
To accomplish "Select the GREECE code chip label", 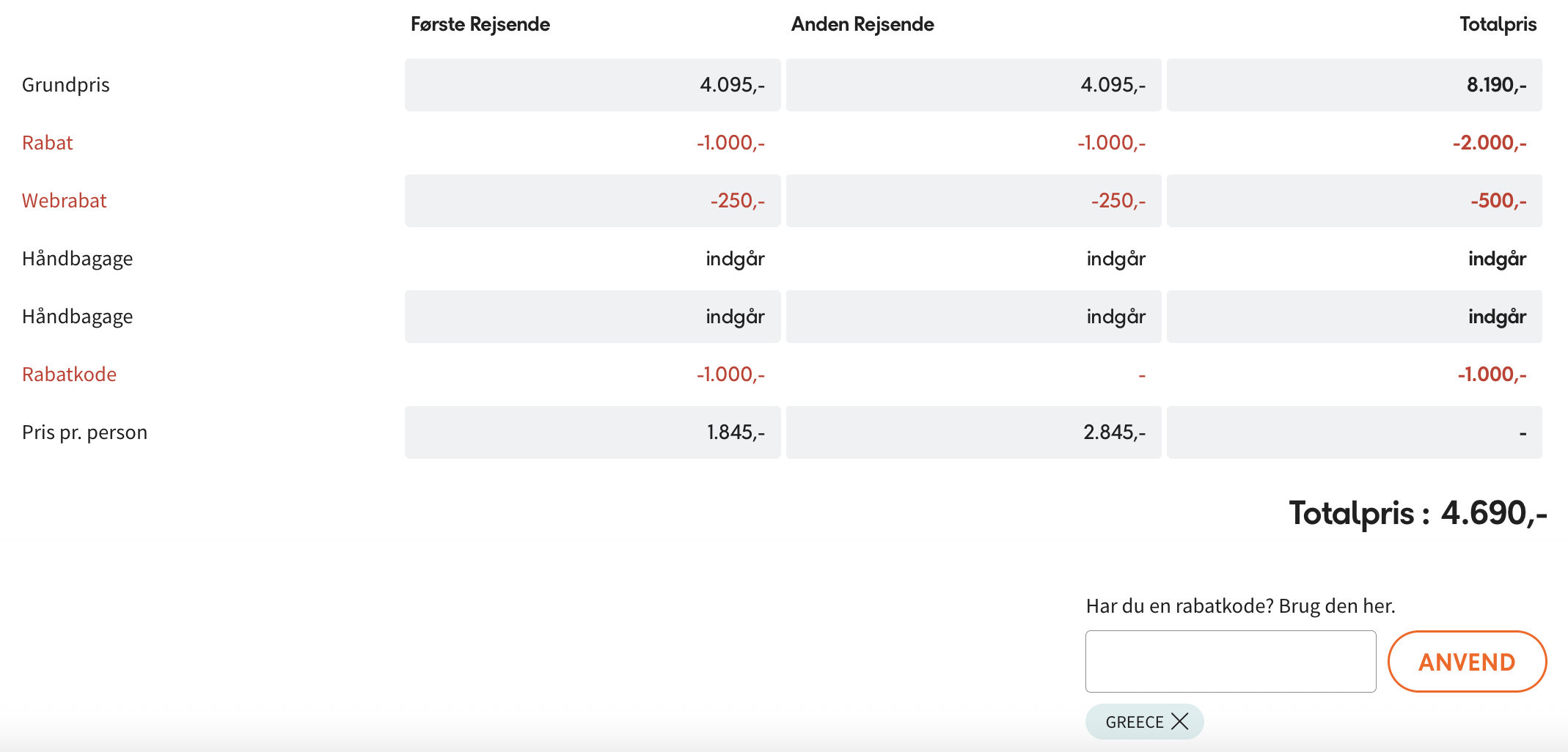I will (x=1134, y=722).
